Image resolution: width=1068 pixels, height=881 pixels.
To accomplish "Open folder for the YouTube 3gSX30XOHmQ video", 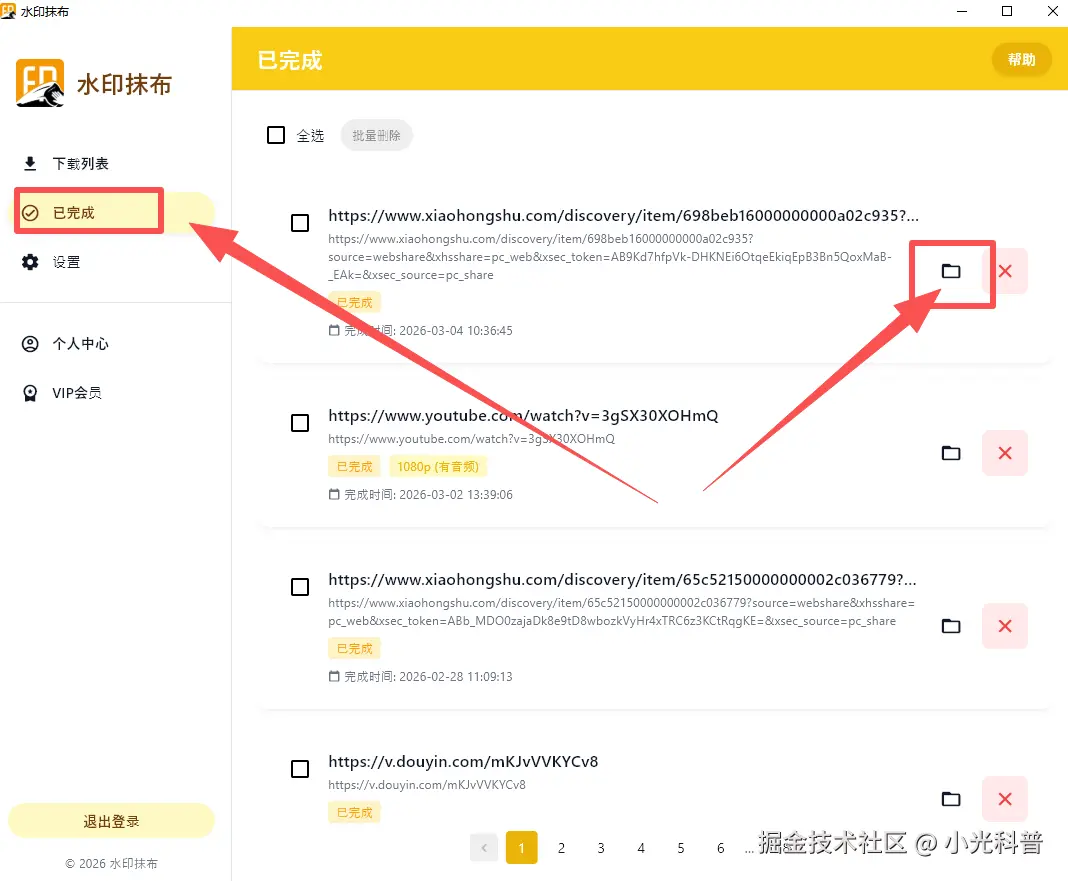I will (x=951, y=453).
